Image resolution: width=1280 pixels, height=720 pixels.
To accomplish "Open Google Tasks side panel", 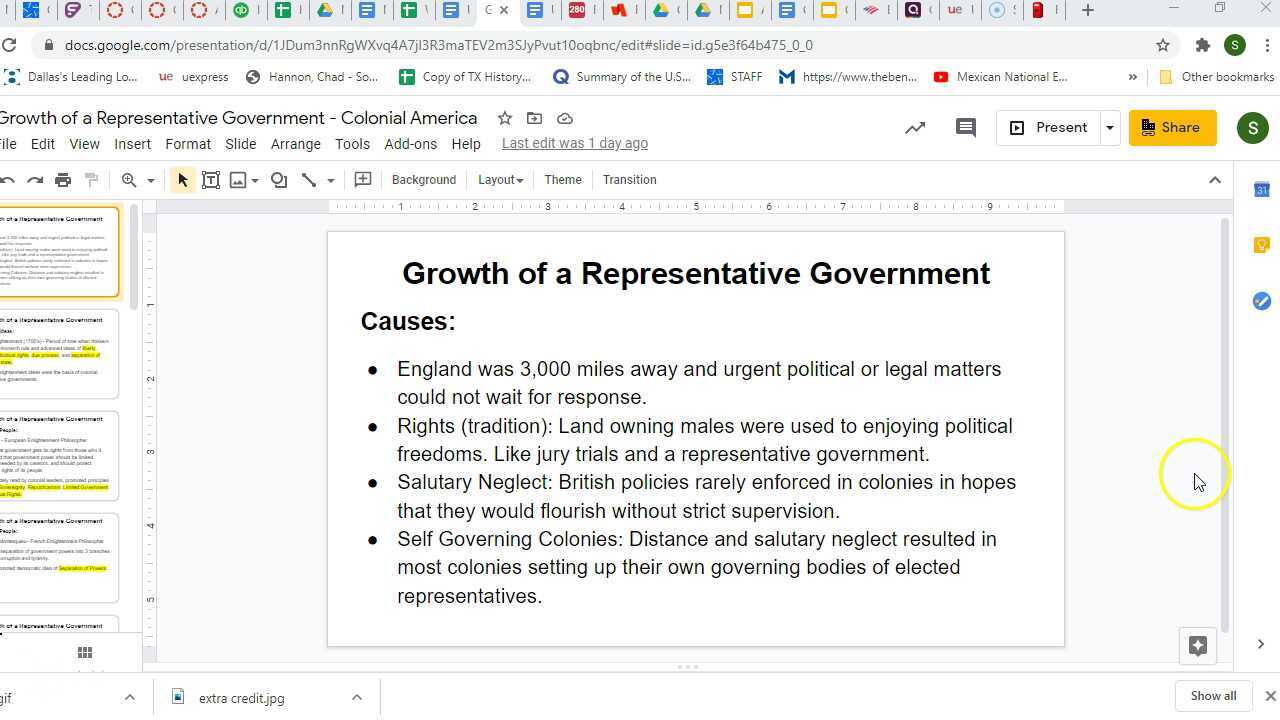I will 1261,301.
